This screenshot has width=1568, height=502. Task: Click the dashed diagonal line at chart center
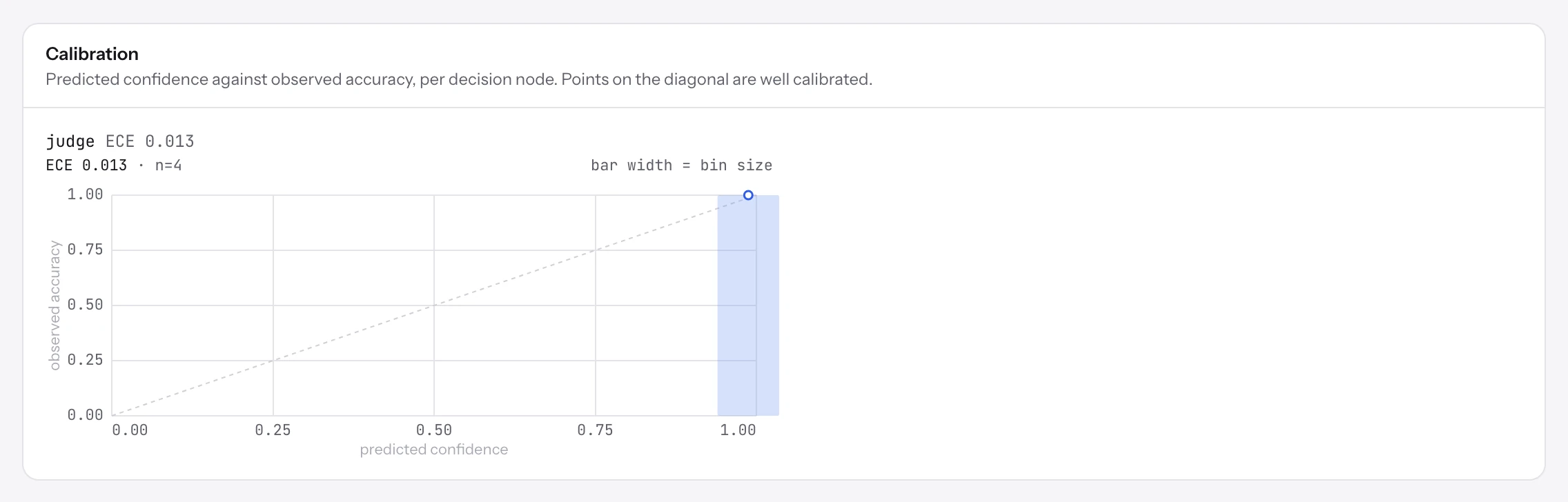tap(434, 305)
